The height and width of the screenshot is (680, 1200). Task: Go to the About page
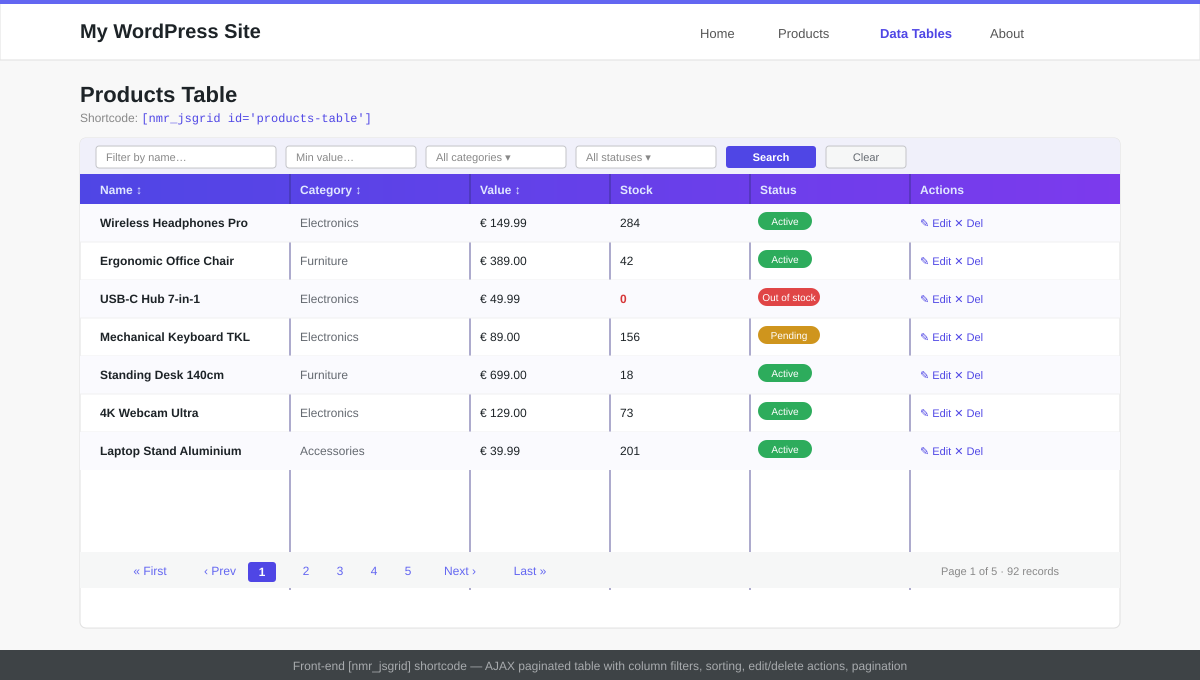pyautogui.click(x=1007, y=33)
